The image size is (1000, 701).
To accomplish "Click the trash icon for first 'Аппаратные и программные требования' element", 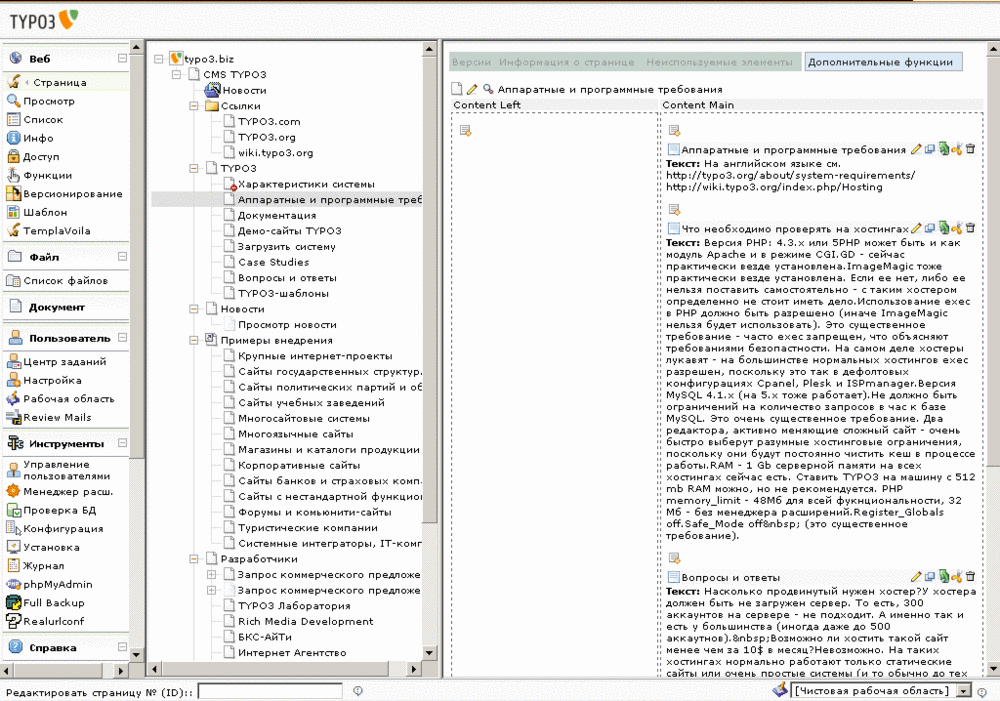I will click(x=970, y=149).
